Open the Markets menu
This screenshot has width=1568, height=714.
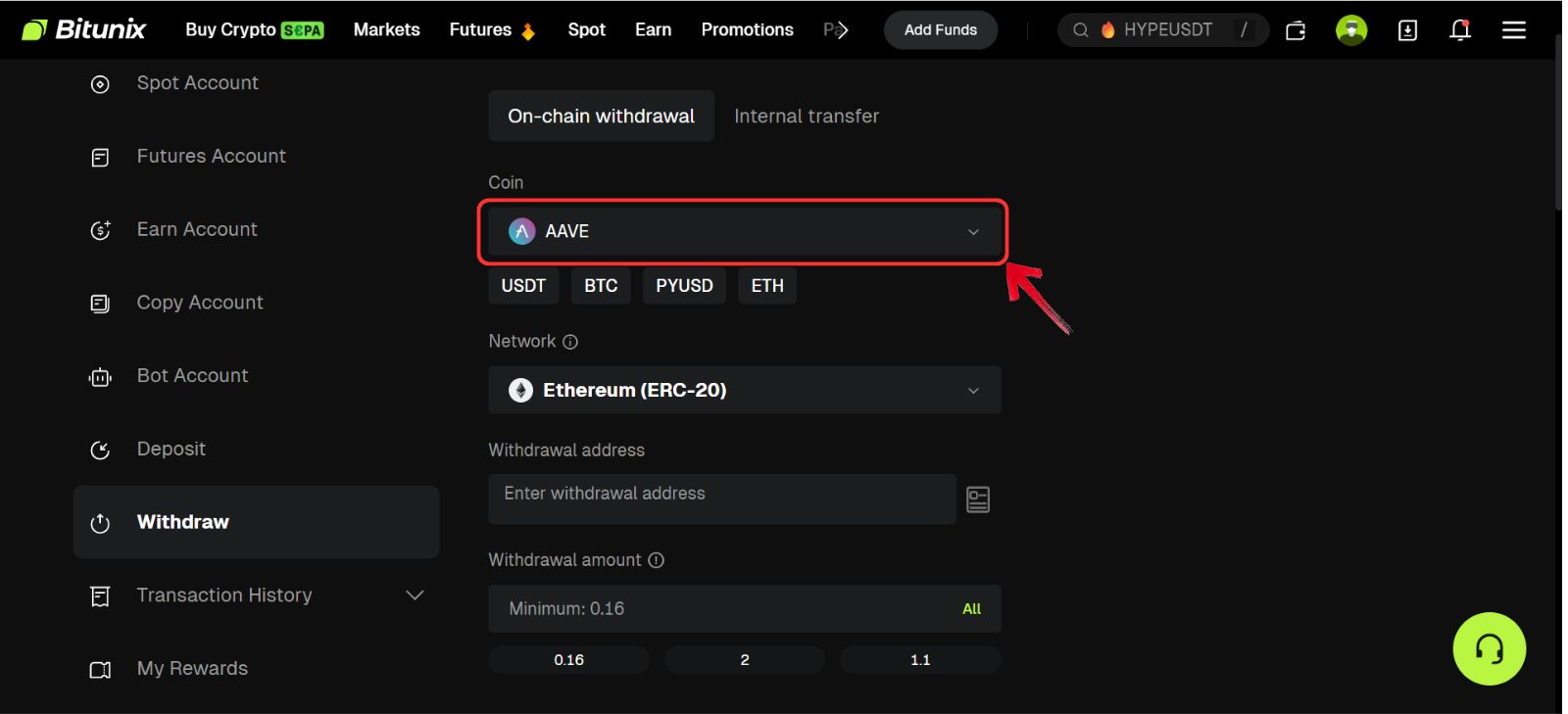(x=386, y=30)
